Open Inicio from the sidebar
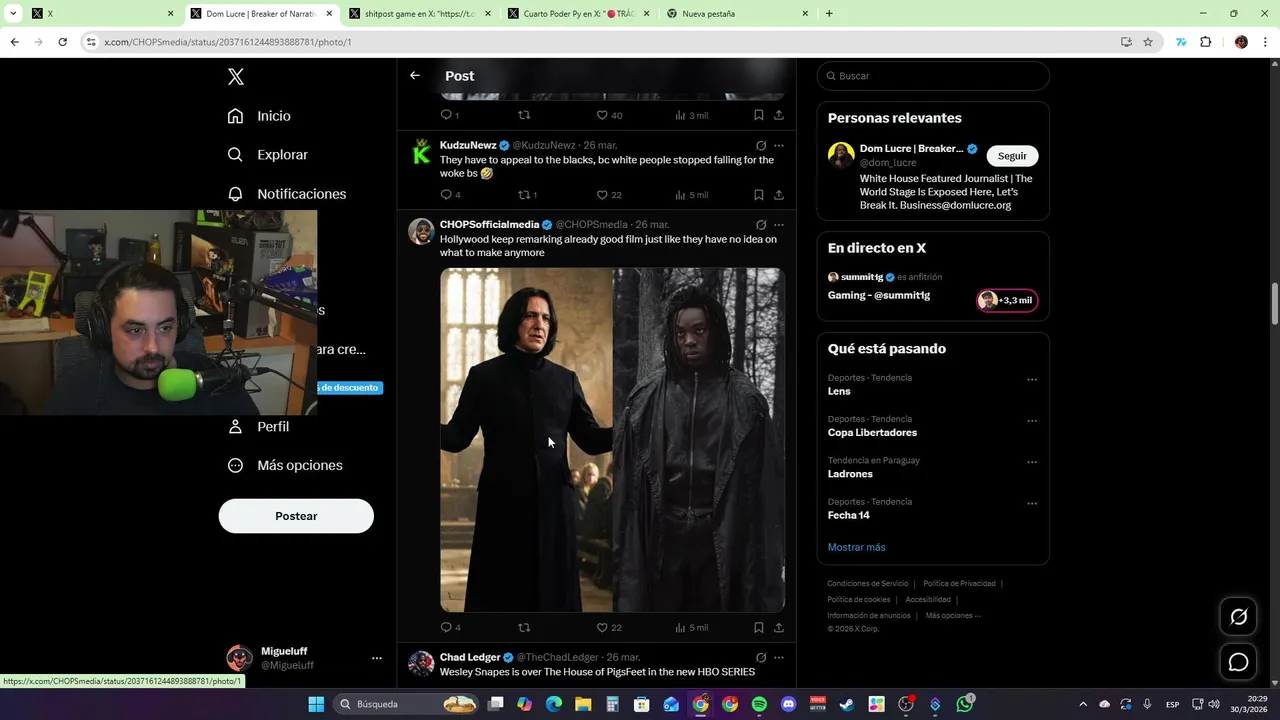This screenshot has width=1280, height=720. (x=259, y=116)
